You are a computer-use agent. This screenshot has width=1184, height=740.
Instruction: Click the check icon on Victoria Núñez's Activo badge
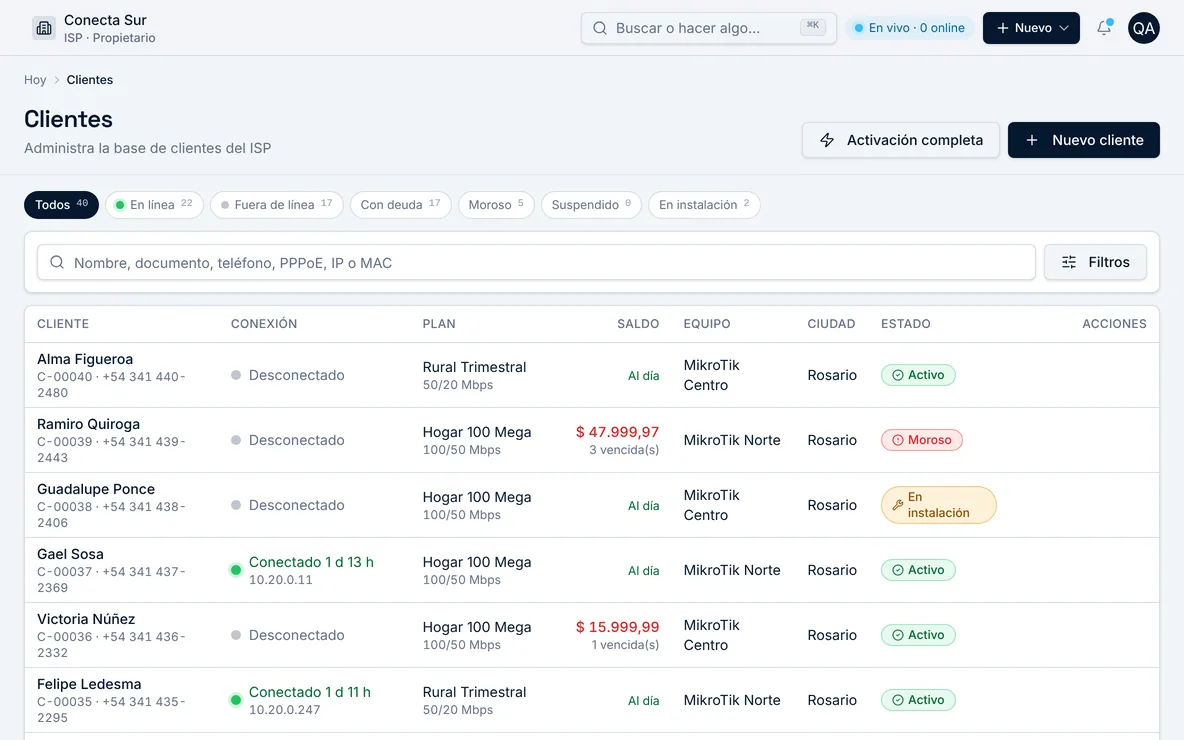(898, 635)
